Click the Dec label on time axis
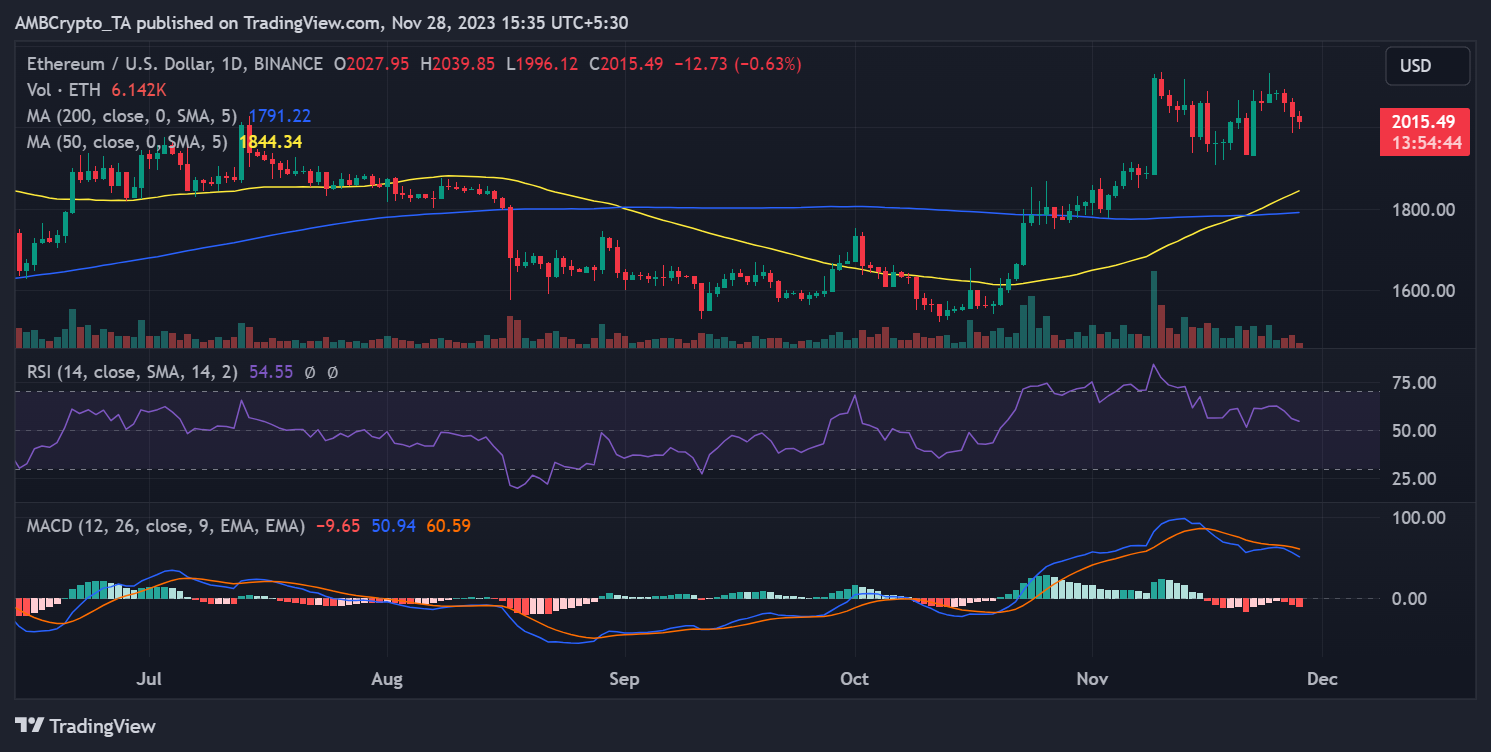Image resolution: width=1491 pixels, height=752 pixels. point(1321,680)
